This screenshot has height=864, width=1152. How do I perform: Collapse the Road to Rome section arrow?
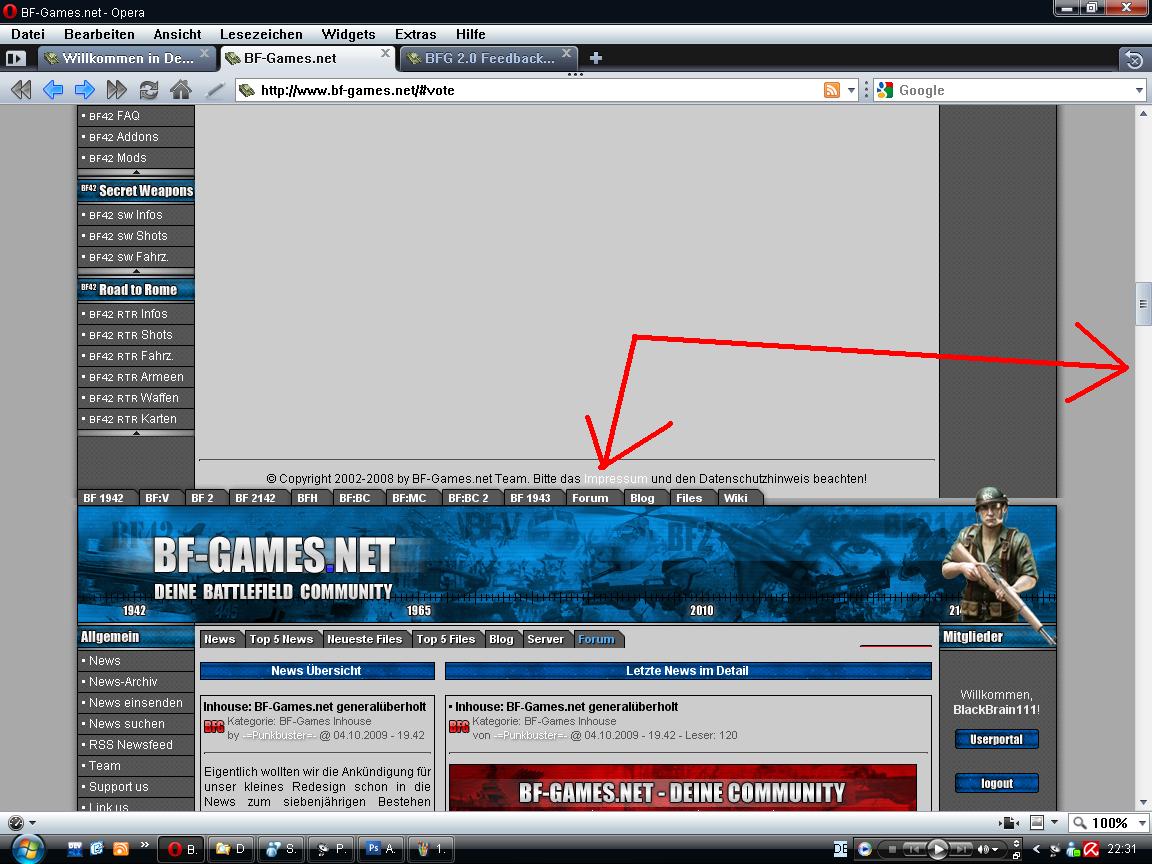(x=136, y=433)
